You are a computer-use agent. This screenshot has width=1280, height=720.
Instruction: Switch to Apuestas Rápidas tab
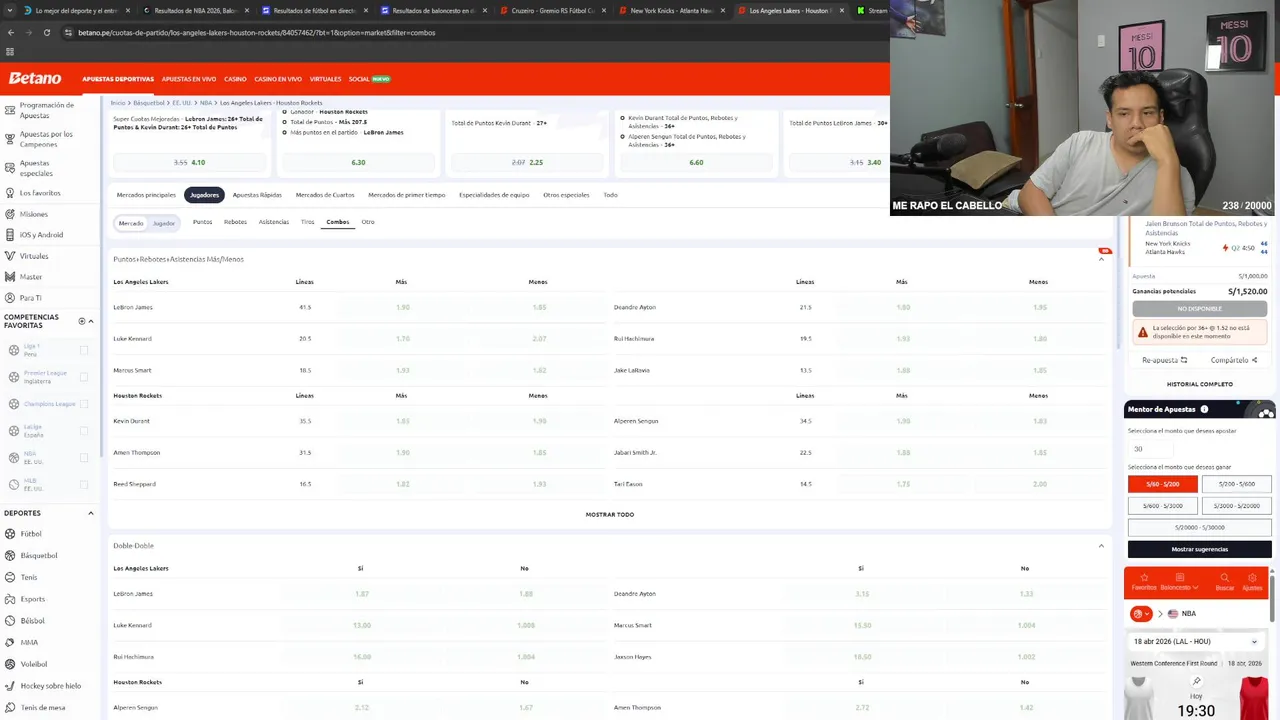(257, 195)
